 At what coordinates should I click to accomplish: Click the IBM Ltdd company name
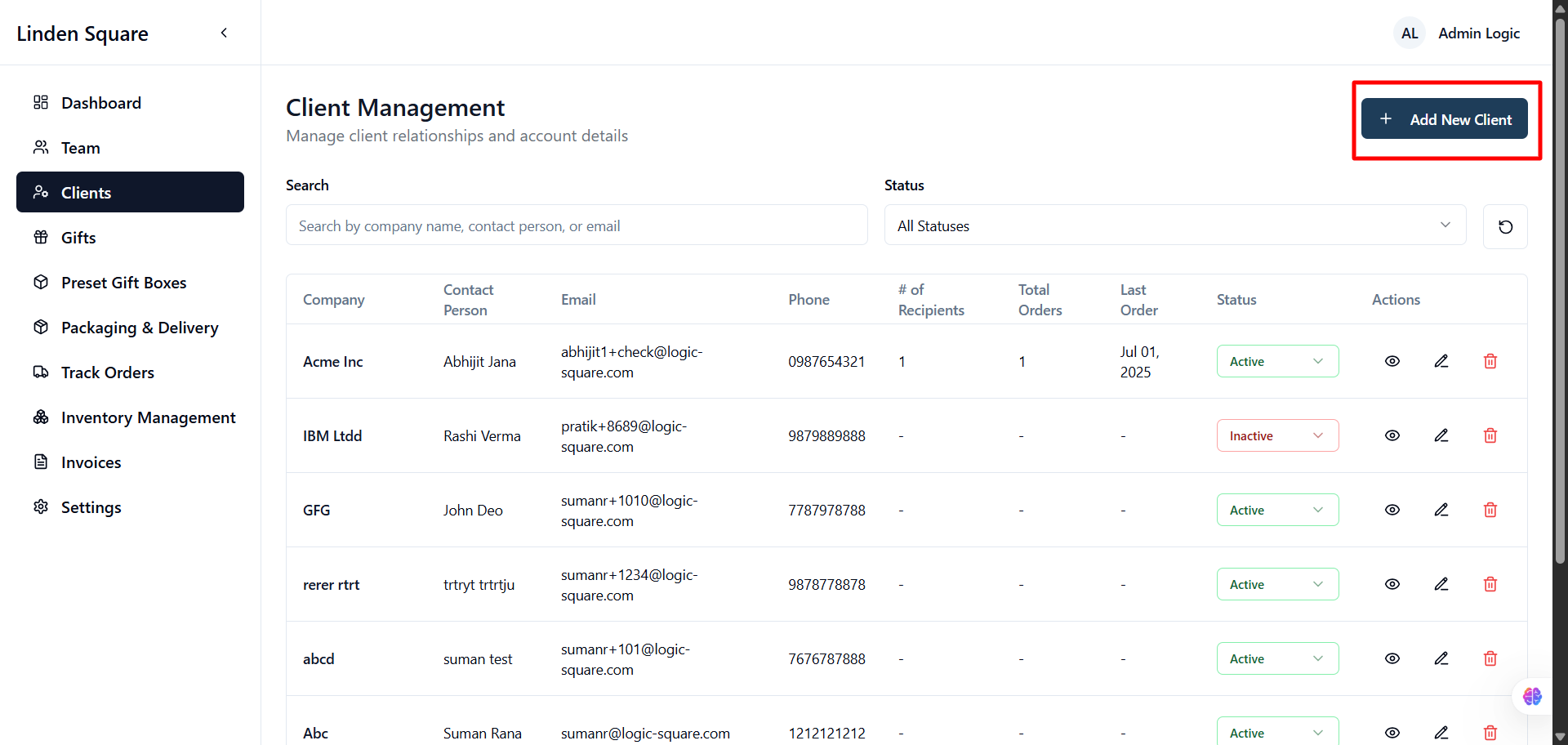click(332, 436)
